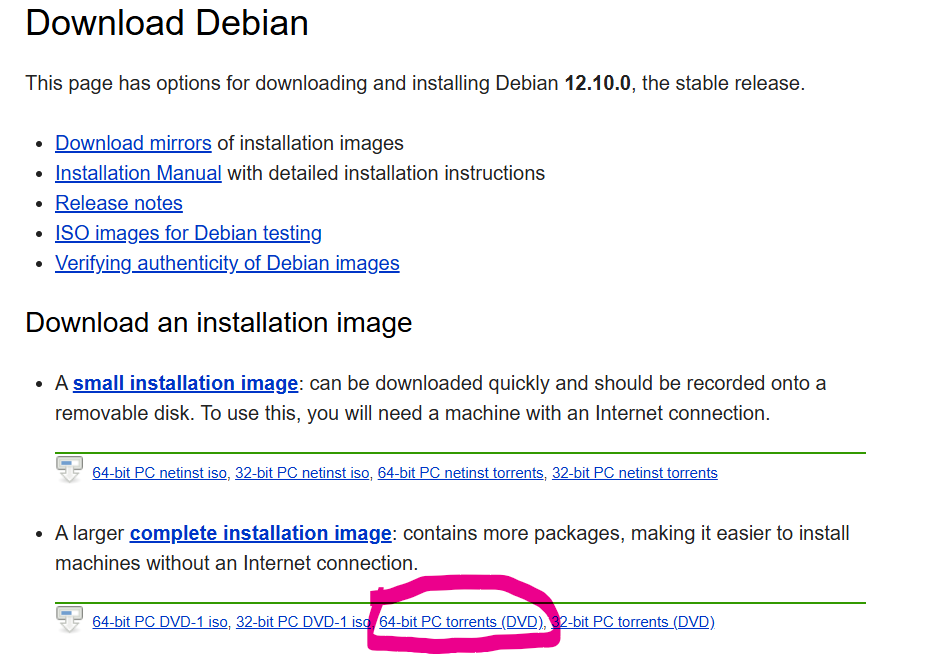This screenshot has height=655, width=927.
Task: Open 32-bit PC torrents (DVD) link
Action: [633, 622]
